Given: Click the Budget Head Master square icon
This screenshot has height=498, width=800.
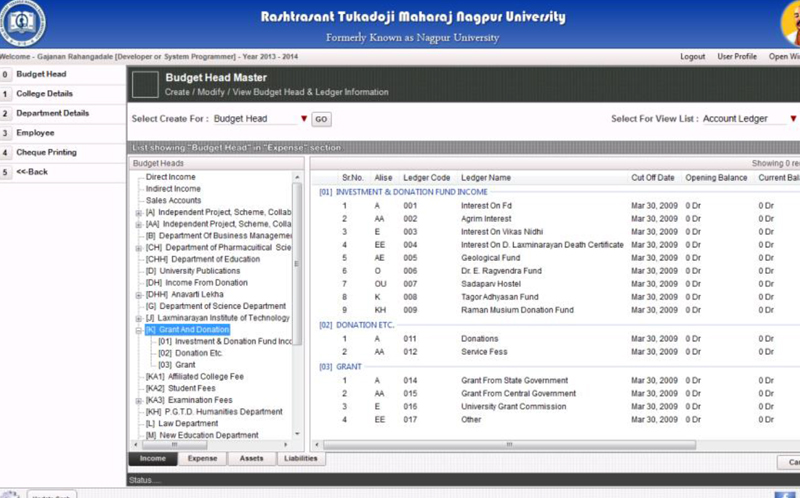Looking at the screenshot, I should [145, 85].
